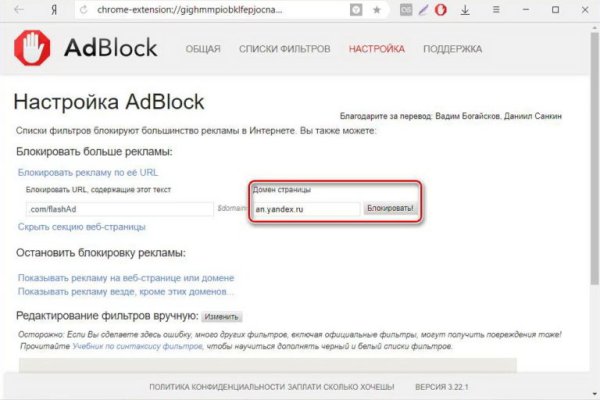Image resolution: width=600 pixels, height=400 pixels.
Task: Focus the URL text field containing com/flashAd
Action: [120, 209]
